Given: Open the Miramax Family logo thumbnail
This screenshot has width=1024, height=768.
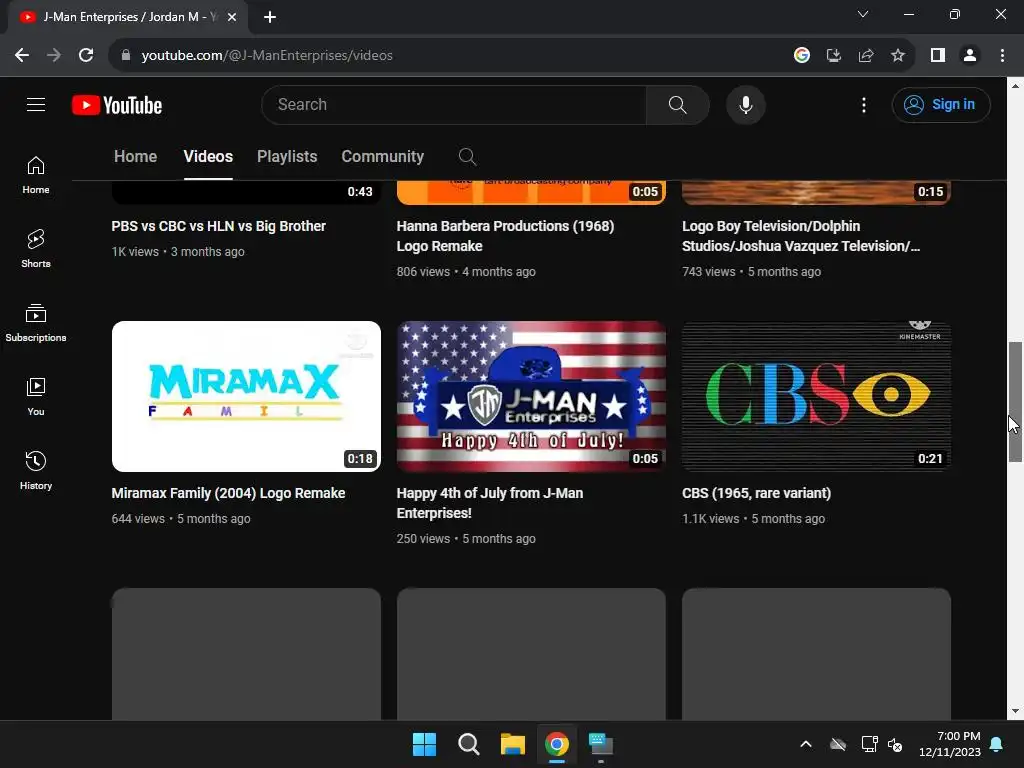Looking at the screenshot, I should click(x=246, y=396).
